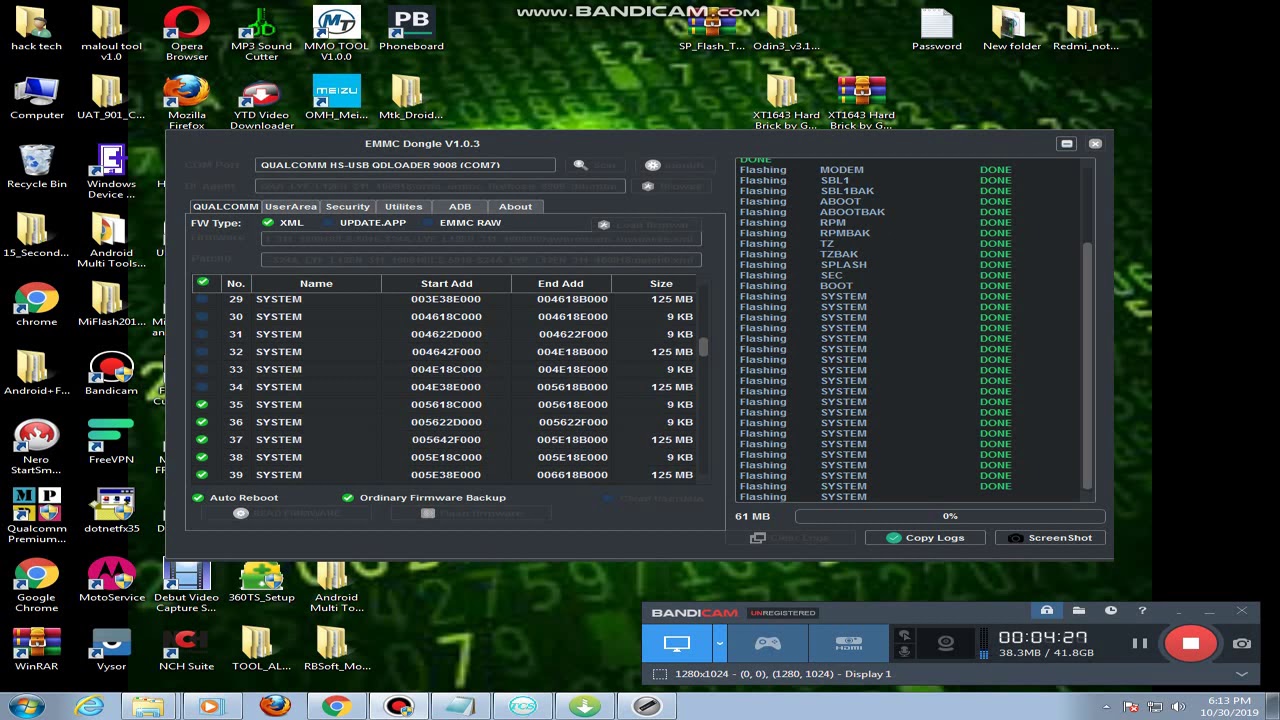Open MP3 Sound Cutter desktop shortcut
The width and height of the screenshot is (1280, 720).
pyautogui.click(x=261, y=33)
